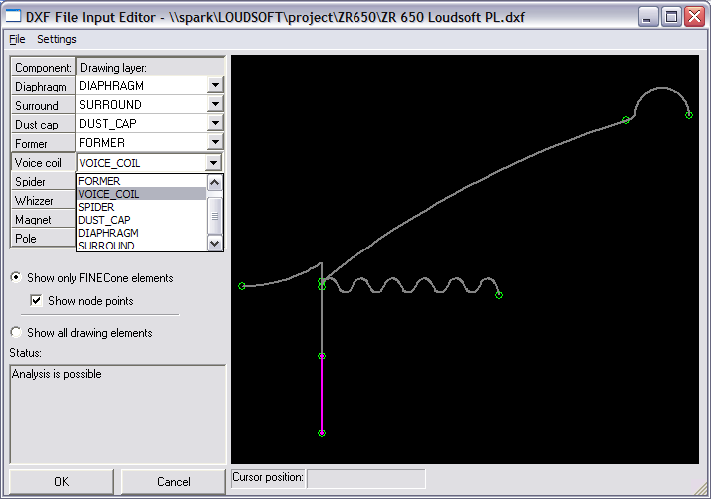The width and height of the screenshot is (711, 499).
Task: Choose SPIDER in the open list
Action: click(141, 207)
